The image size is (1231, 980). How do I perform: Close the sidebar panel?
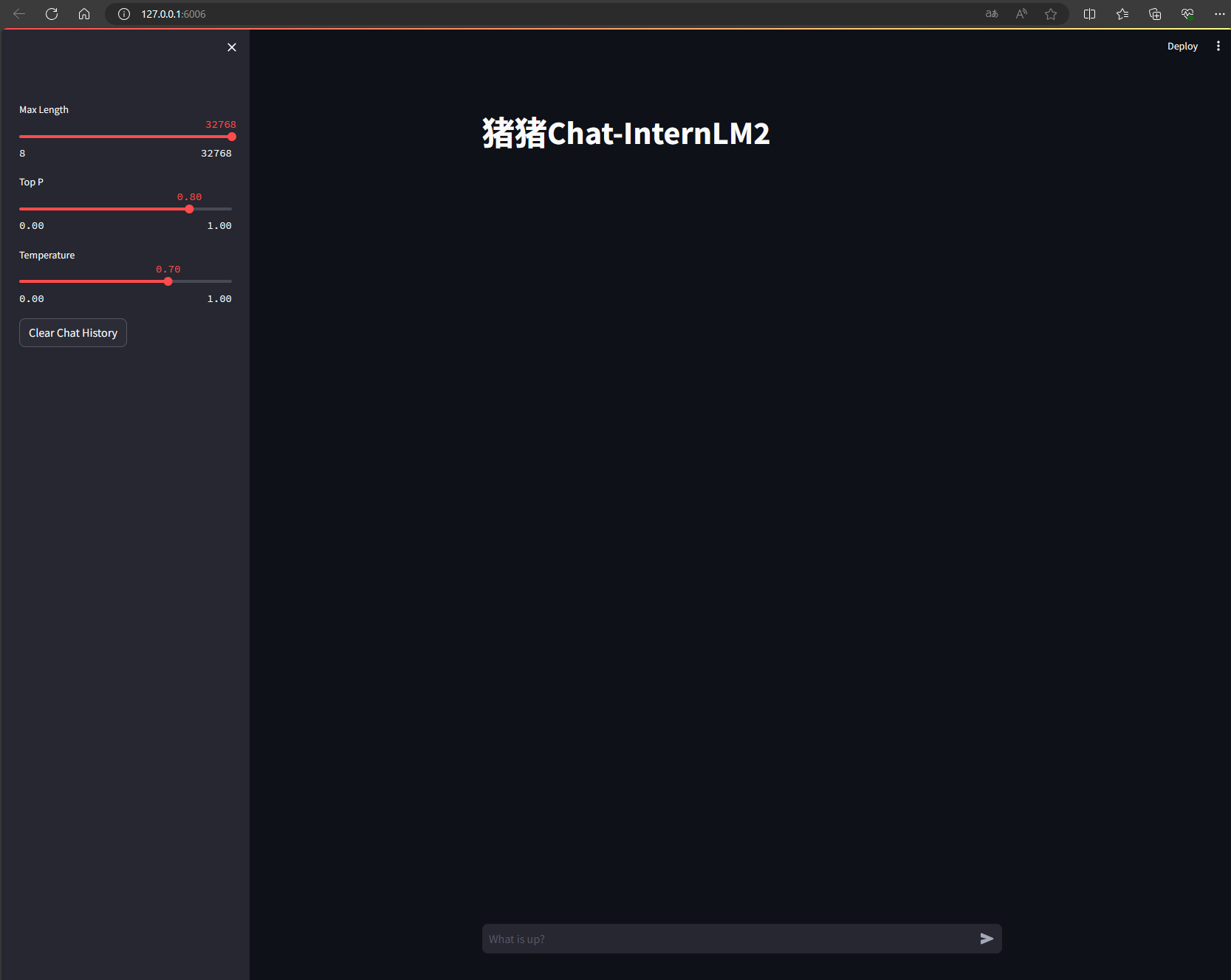point(232,47)
